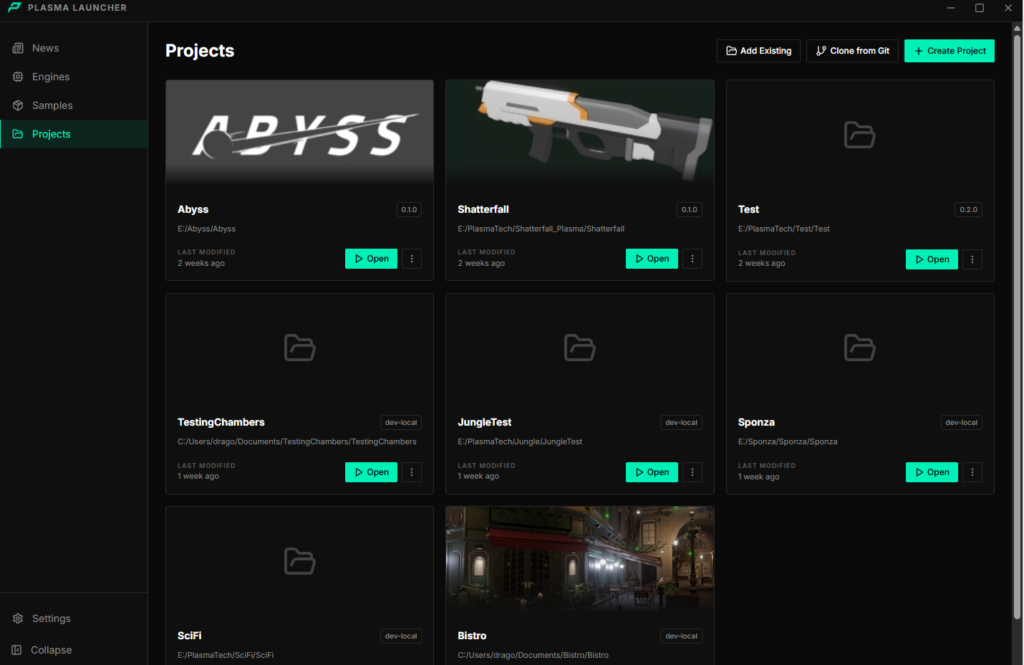
Task: Open more options menu for Abyss
Action: click(x=412, y=259)
